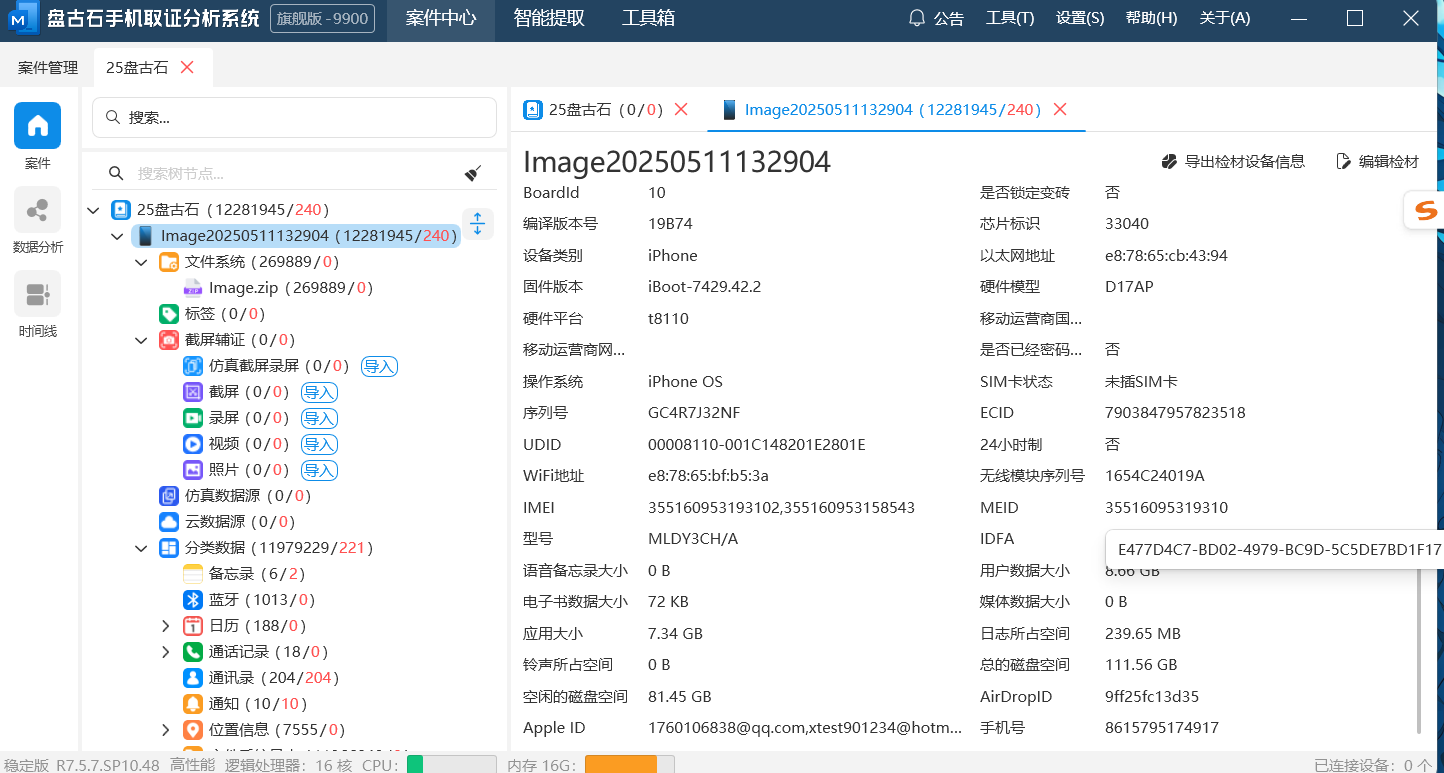Click the serial number GC4R7J32NF
Image resolution: width=1444 pixels, height=773 pixels.
tap(694, 413)
